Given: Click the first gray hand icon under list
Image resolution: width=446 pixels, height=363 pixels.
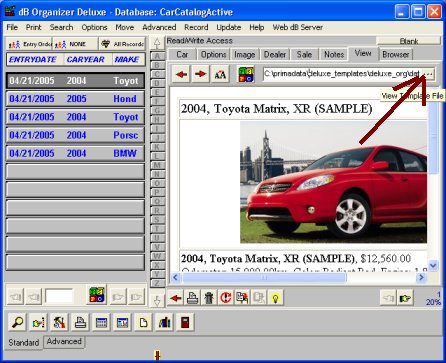Looking at the screenshot, I should pos(15,296).
